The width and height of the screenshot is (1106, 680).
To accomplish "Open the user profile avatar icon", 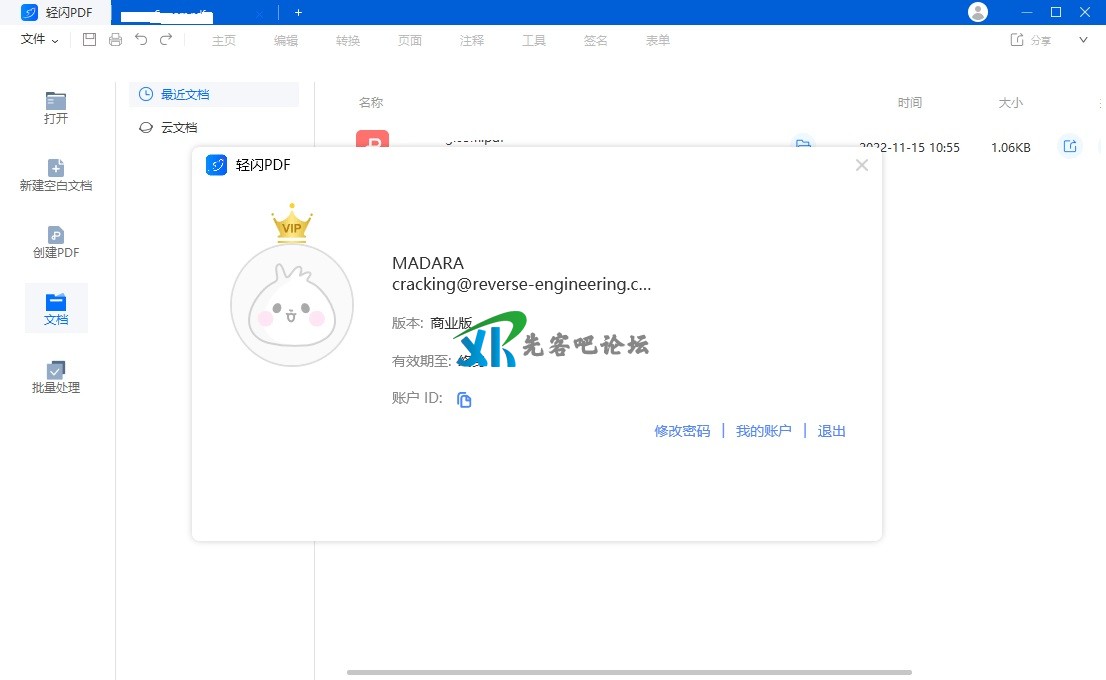I will tap(978, 12).
